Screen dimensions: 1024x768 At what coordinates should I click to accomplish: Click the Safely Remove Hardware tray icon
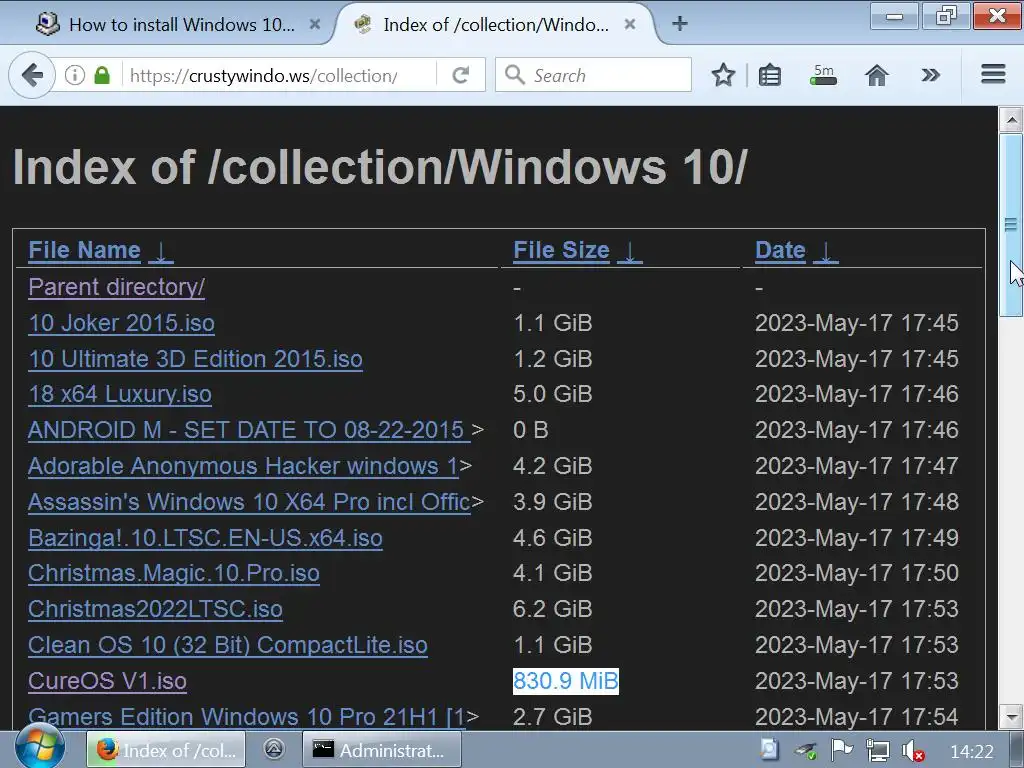(x=806, y=750)
